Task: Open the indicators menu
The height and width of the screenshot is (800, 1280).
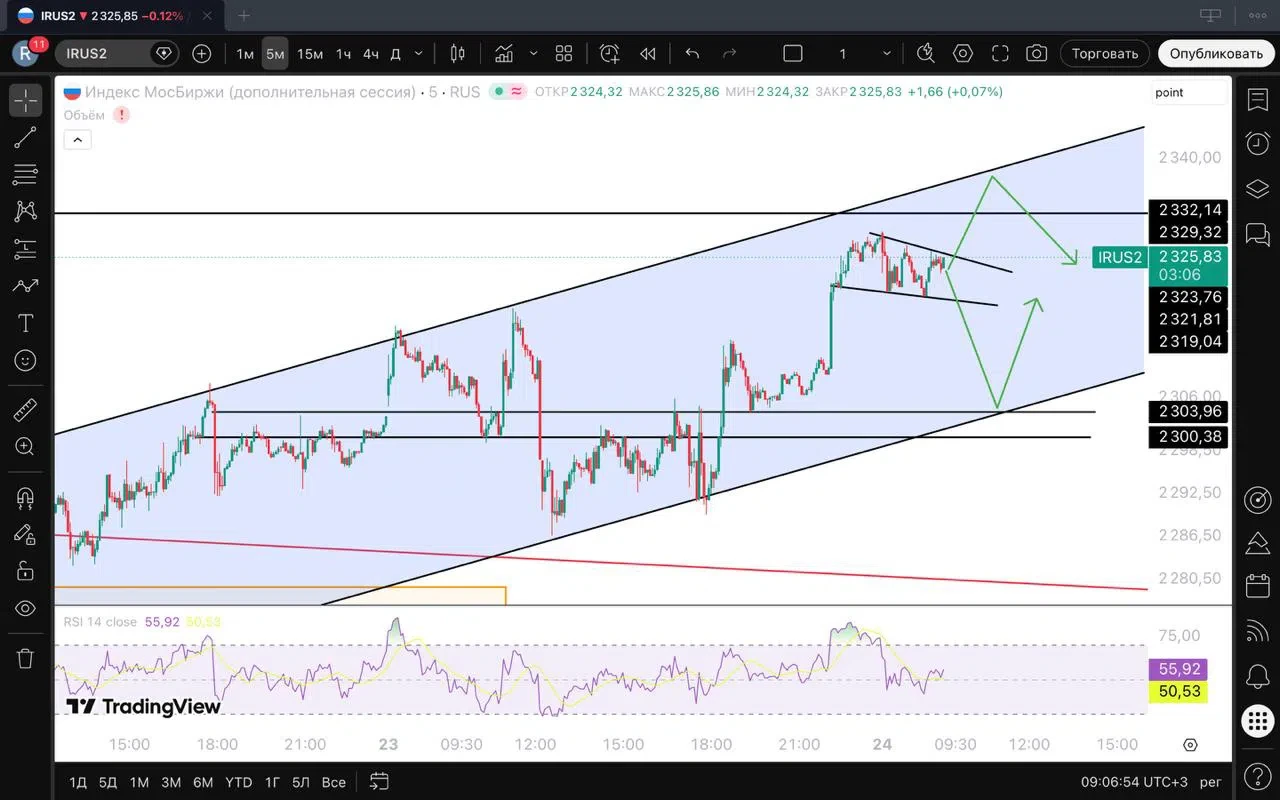Action: 503,53
